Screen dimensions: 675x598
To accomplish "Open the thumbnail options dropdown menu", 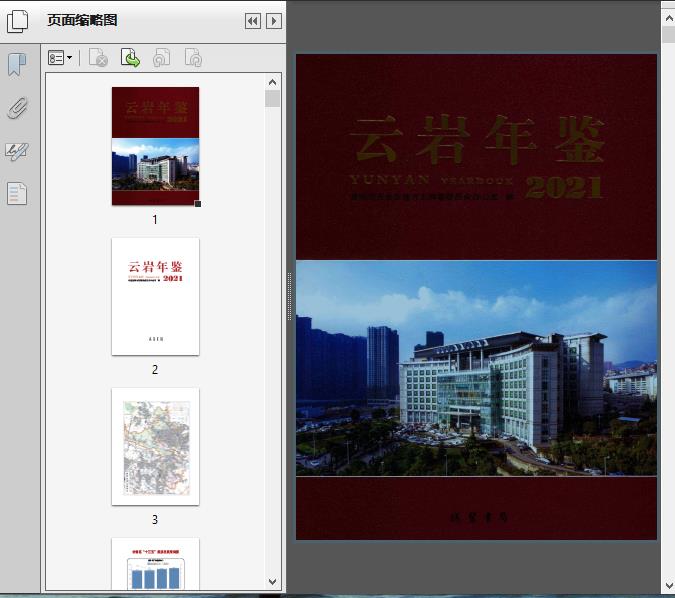I will click(60, 58).
